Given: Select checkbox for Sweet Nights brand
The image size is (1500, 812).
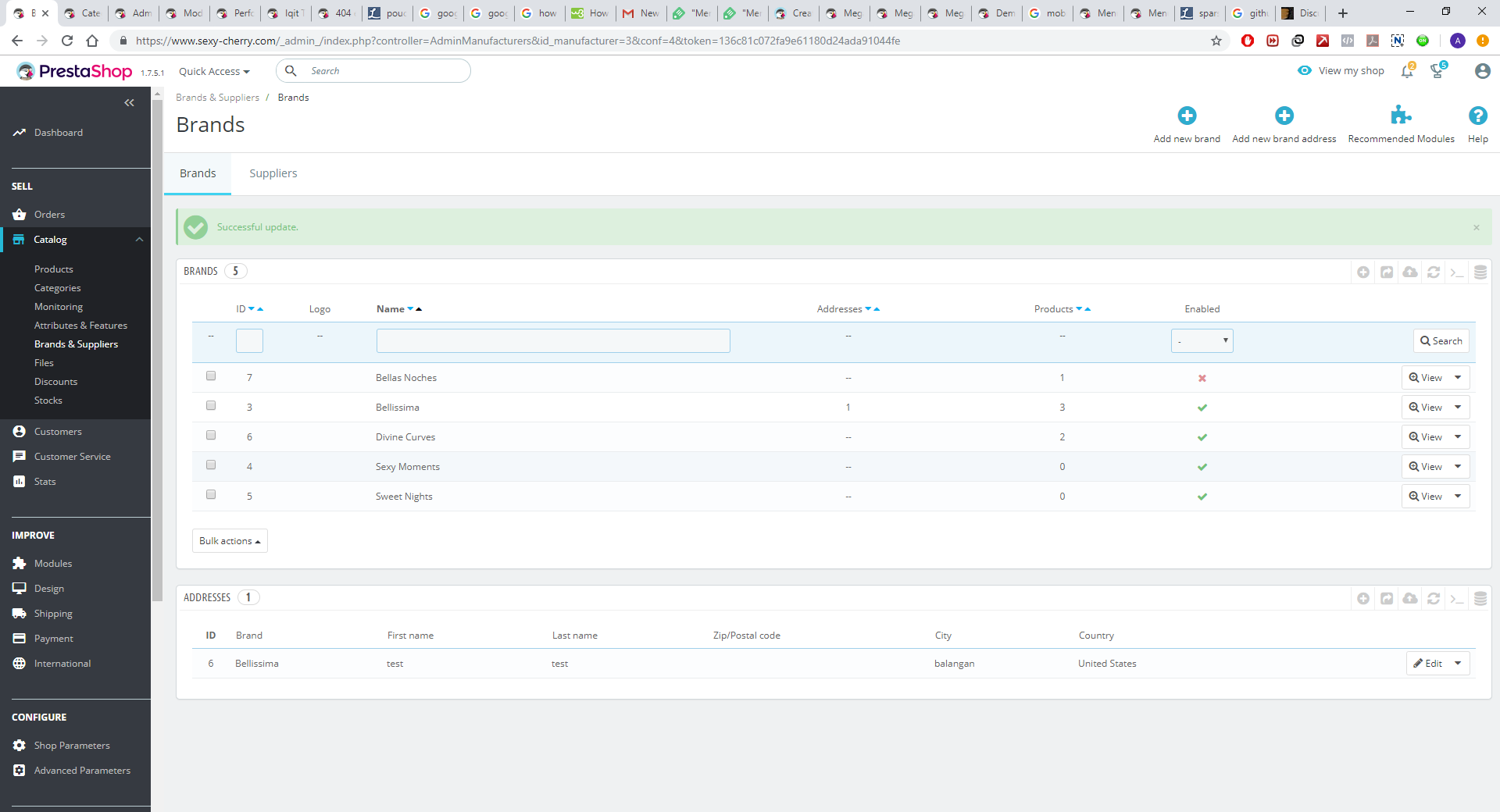Looking at the screenshot, I should [x=211, y=494].
